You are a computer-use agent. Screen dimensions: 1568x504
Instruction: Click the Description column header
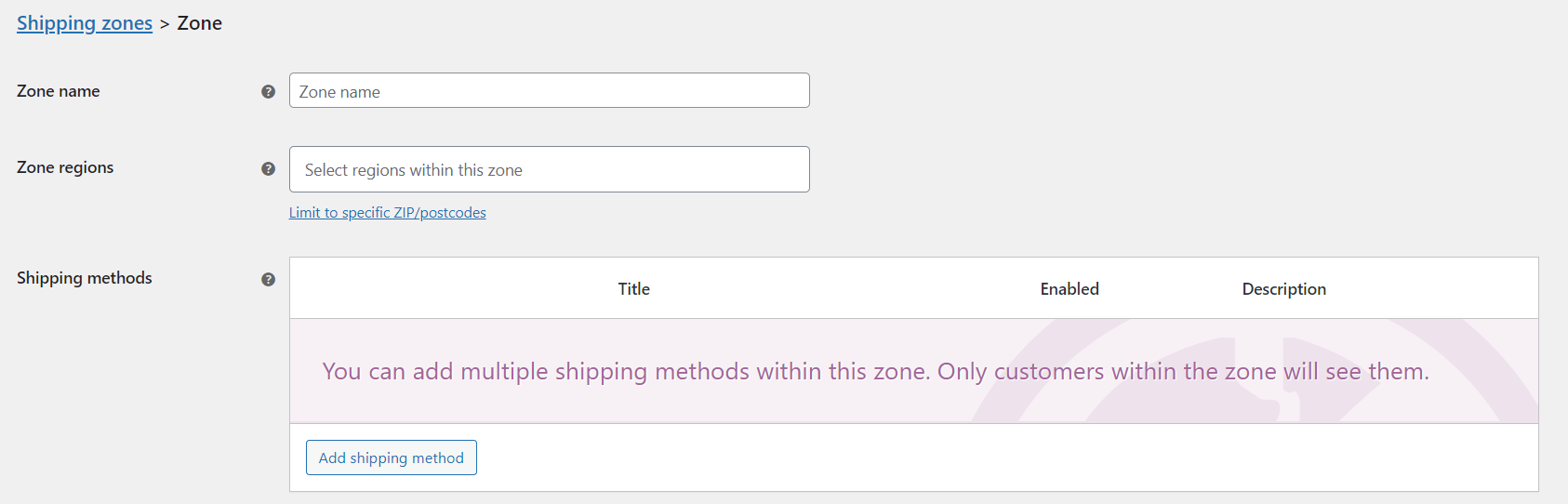1284,289
